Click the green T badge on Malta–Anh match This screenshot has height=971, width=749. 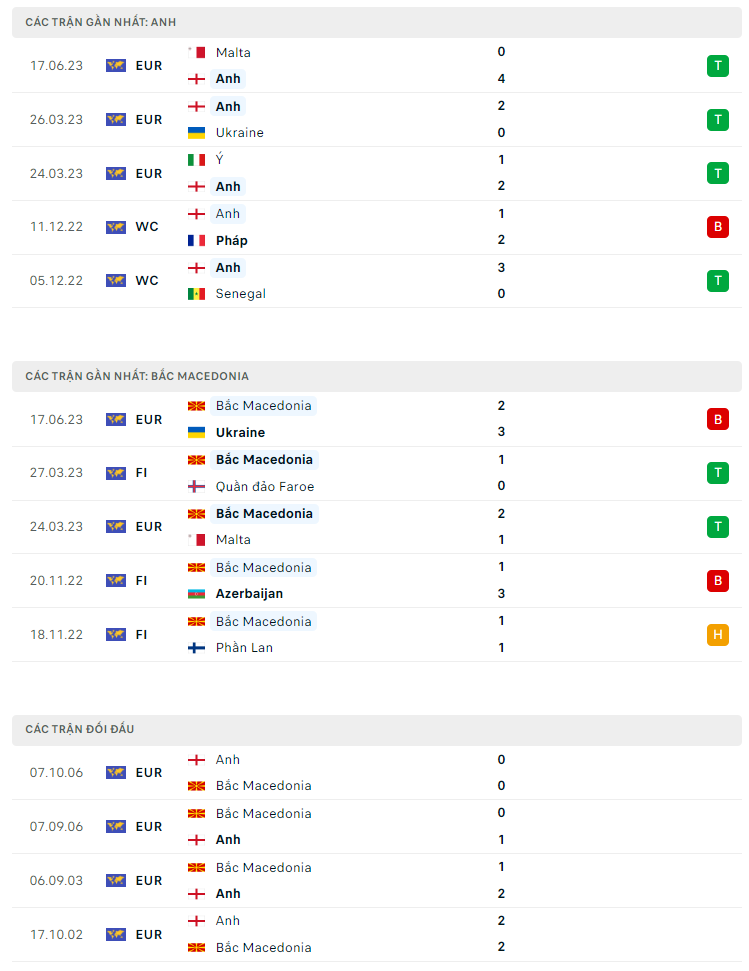[717, 66]
